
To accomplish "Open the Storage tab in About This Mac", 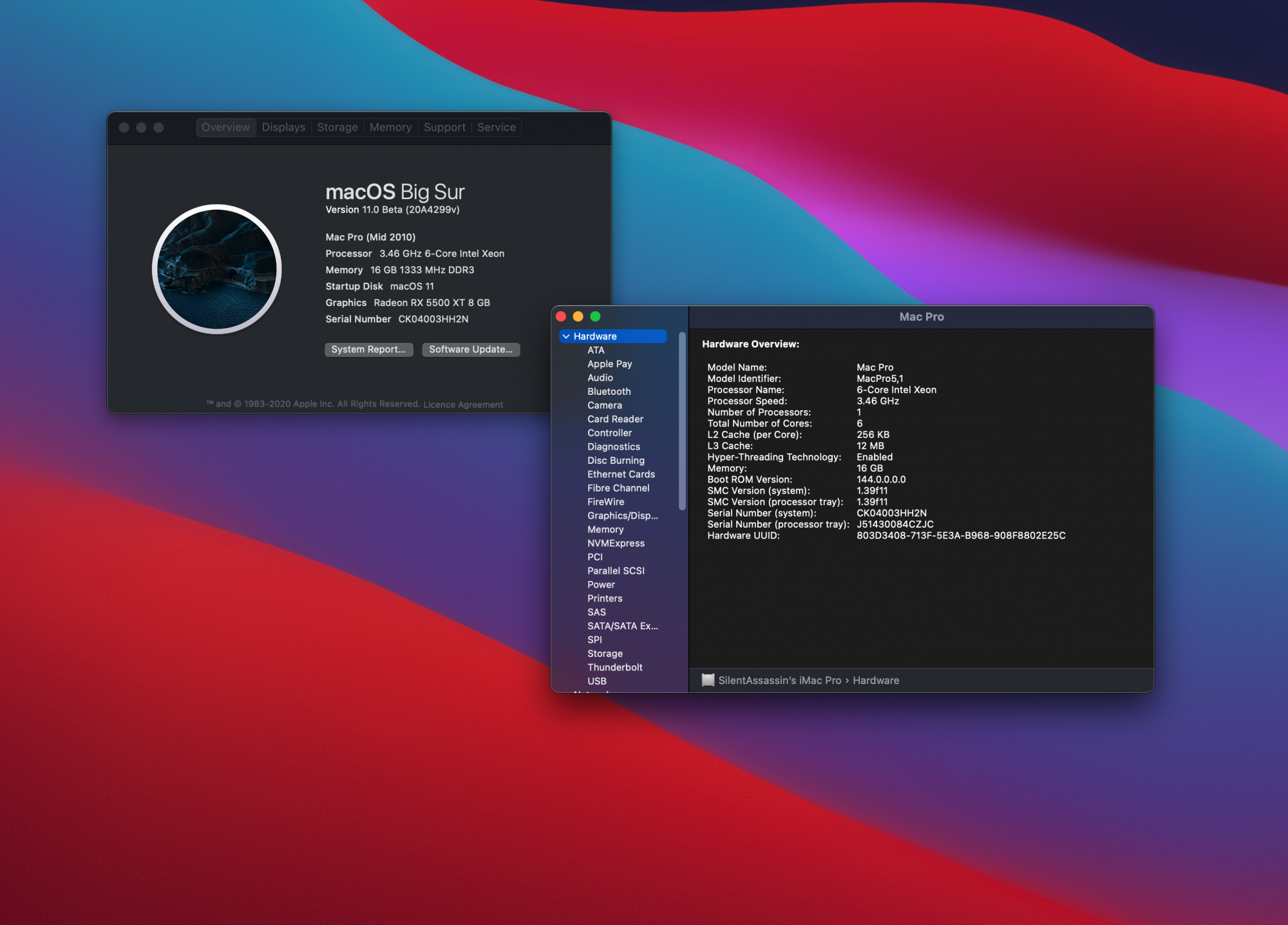I will click(337, 128).
